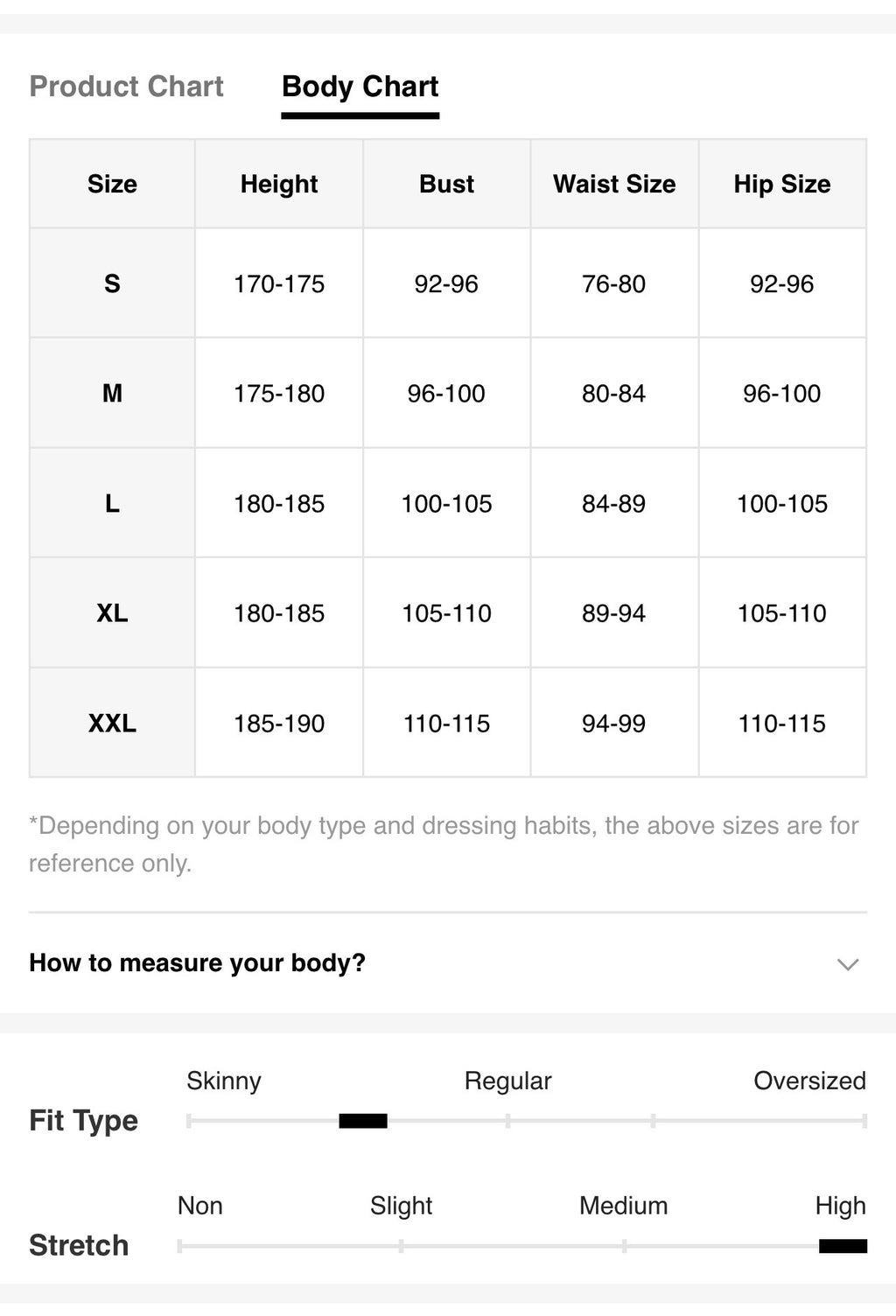Click the Waist Size column header
Viewport: 896px width, 1316px height.
pyautogui.click(x=614, y=185)
